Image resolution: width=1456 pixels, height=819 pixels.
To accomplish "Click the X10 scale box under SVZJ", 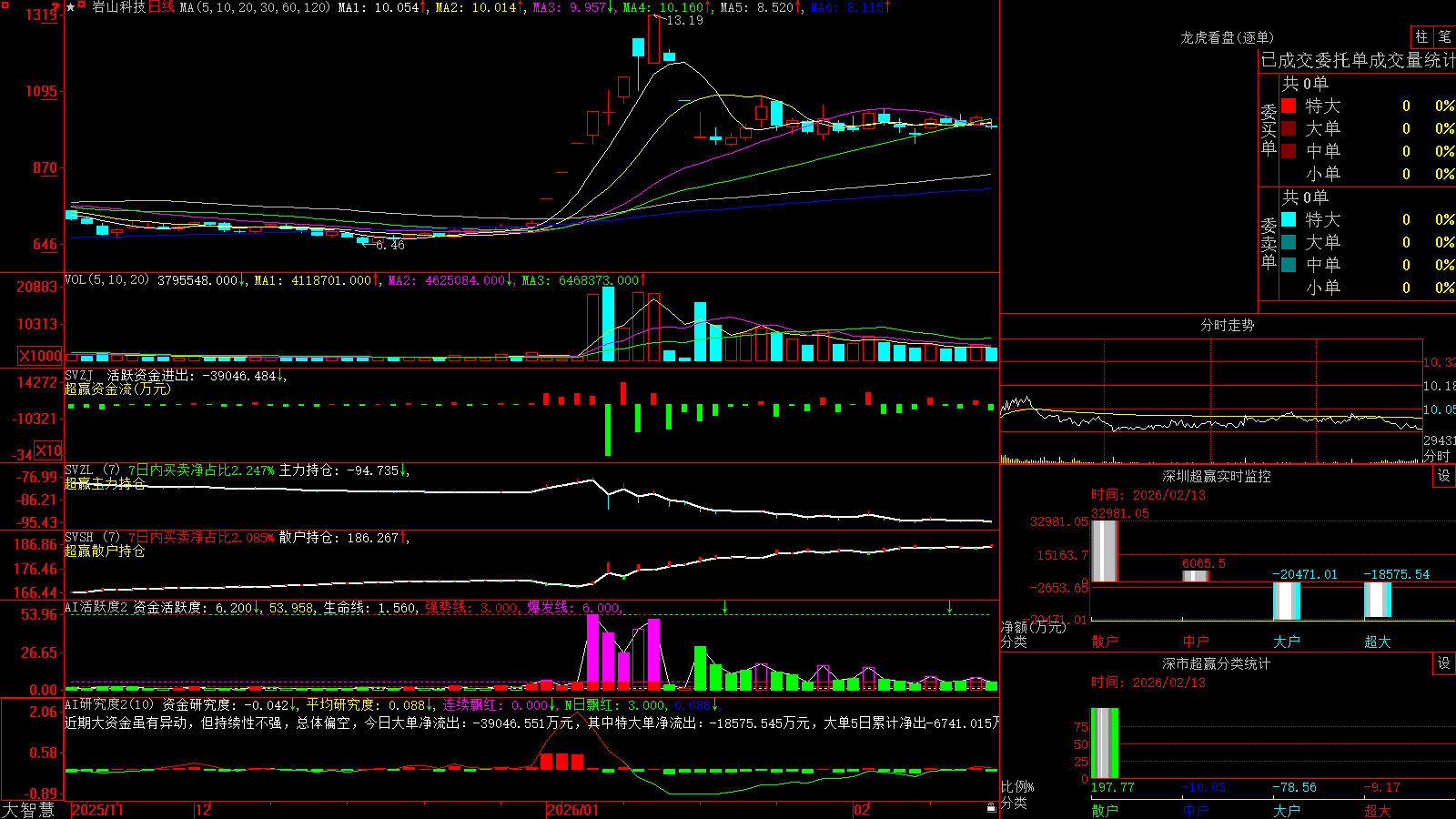I will click(x=49, y=450).
